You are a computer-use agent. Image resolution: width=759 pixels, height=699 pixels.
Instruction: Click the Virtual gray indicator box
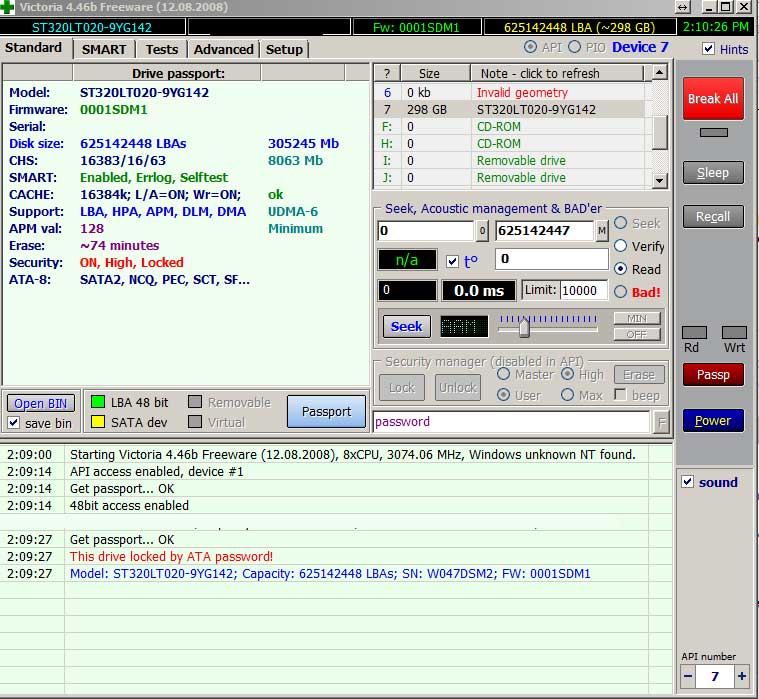195,421
